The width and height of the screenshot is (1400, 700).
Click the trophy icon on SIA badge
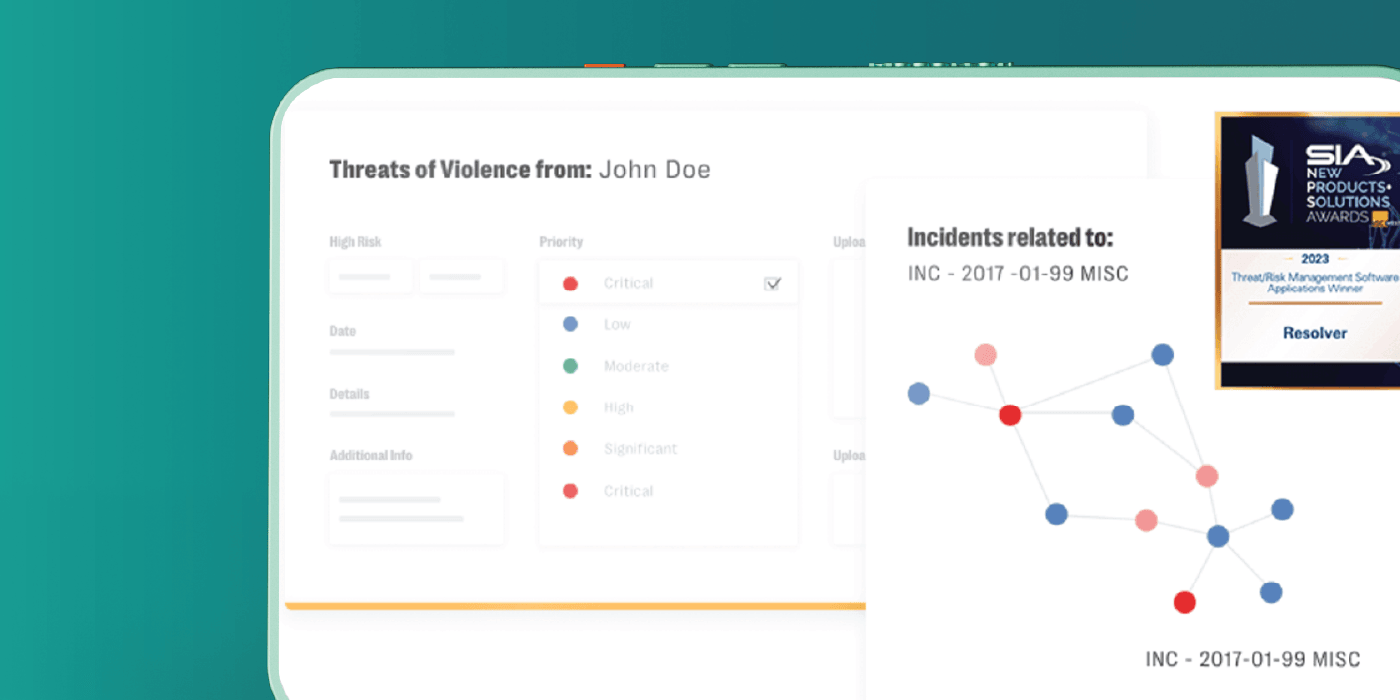tap(1263, 184)
